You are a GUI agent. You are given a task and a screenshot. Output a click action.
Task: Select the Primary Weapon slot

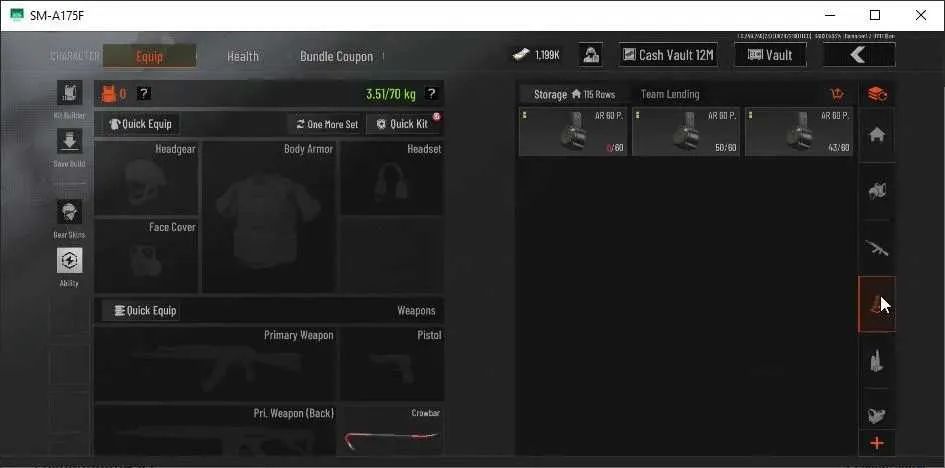[x=215, y=364]
